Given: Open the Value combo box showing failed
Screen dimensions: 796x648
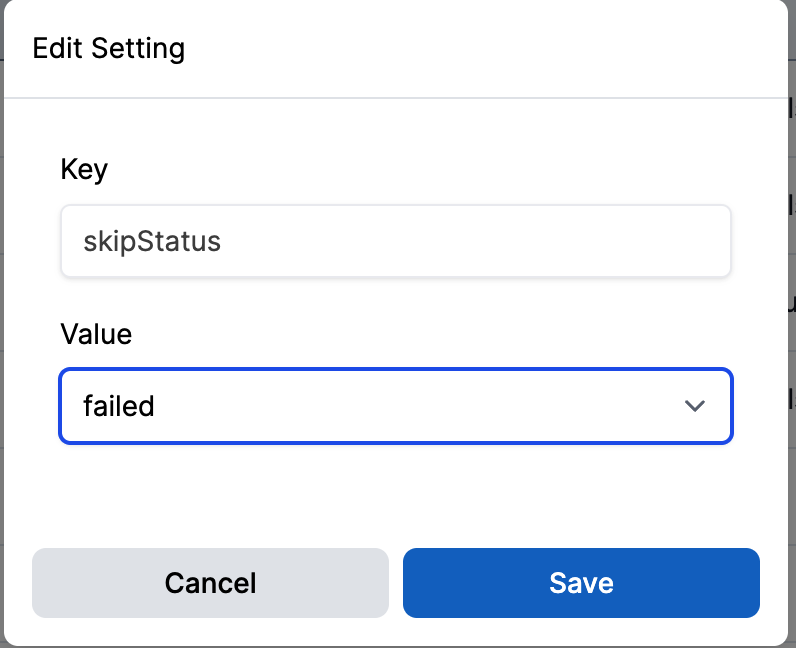Looking at the screenshot, I should pyautogui.click(x=395, y=406).
